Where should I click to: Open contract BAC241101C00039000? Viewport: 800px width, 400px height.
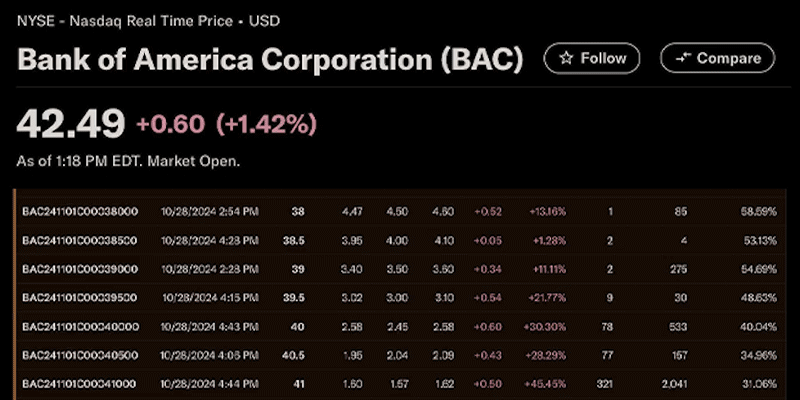pyautogui.click(x=79, y=269)
